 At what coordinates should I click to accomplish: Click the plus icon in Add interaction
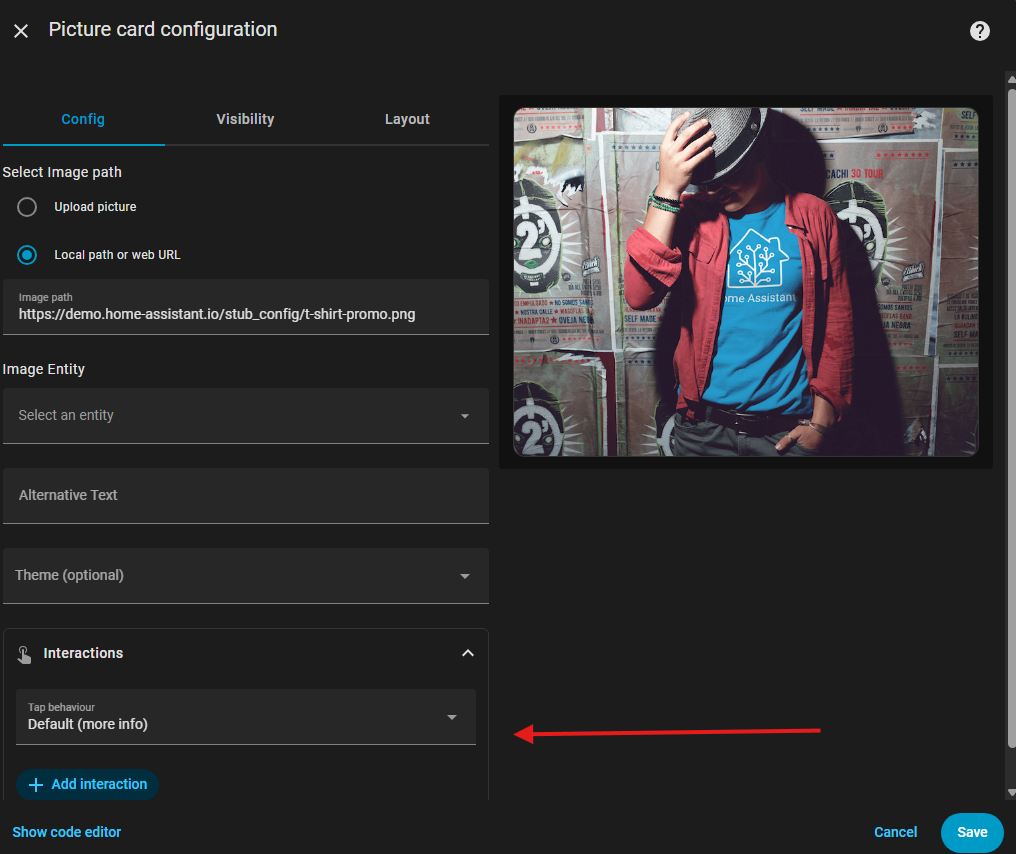36,784
